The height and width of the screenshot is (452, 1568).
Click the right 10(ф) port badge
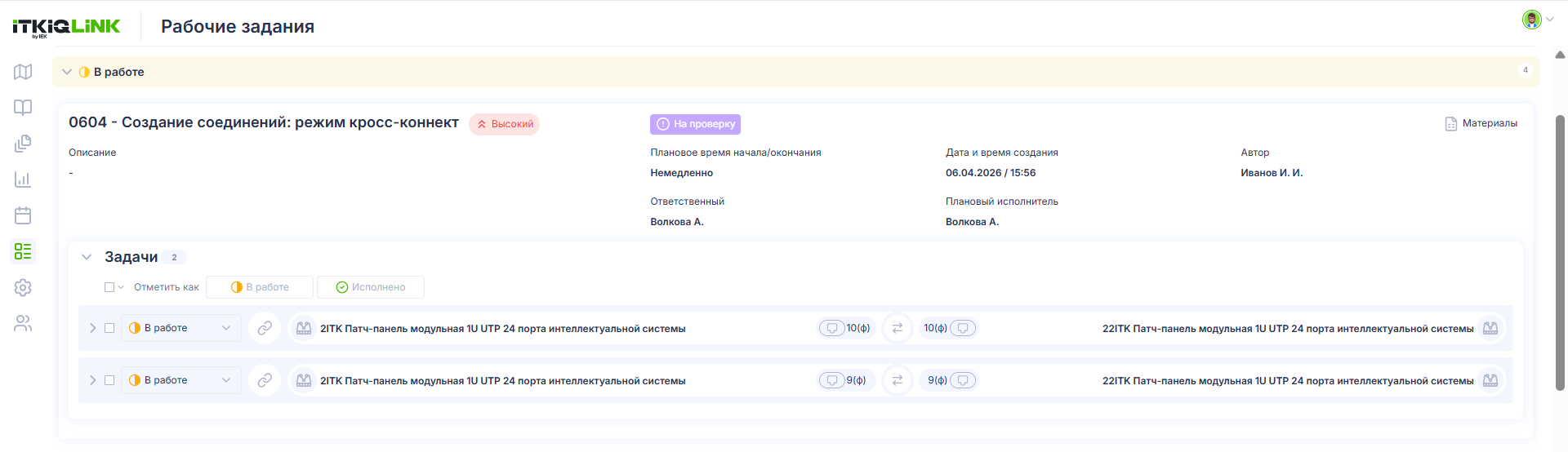tap(950, 328)
